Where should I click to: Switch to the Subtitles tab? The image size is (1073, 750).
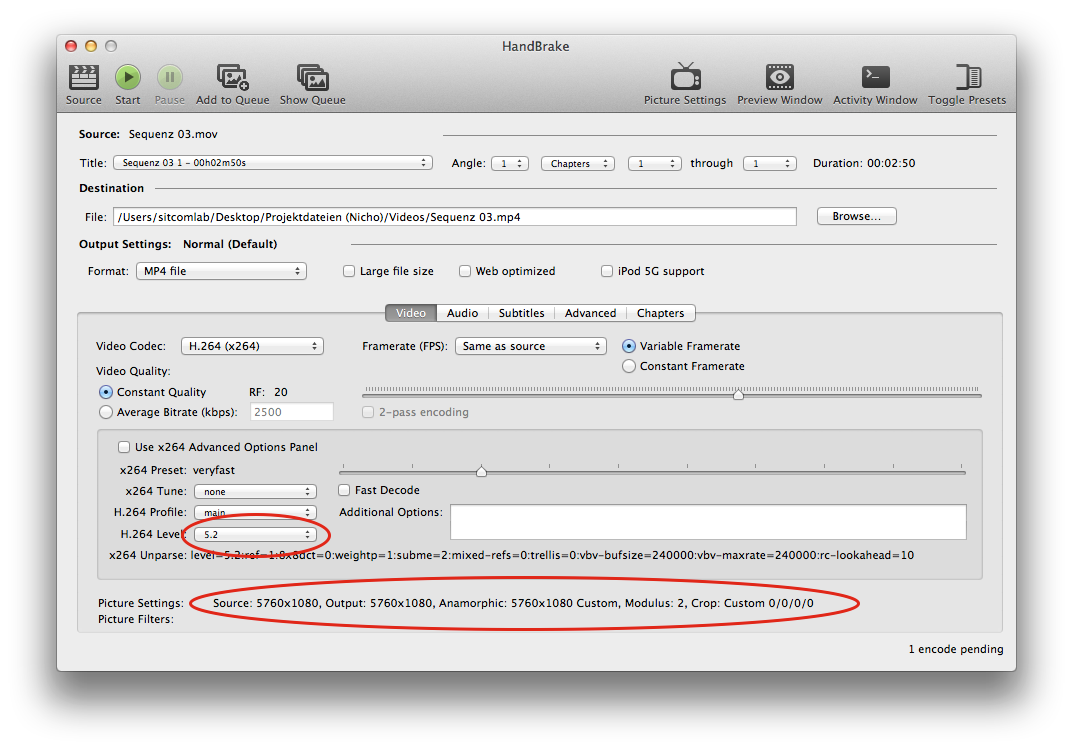521,313
